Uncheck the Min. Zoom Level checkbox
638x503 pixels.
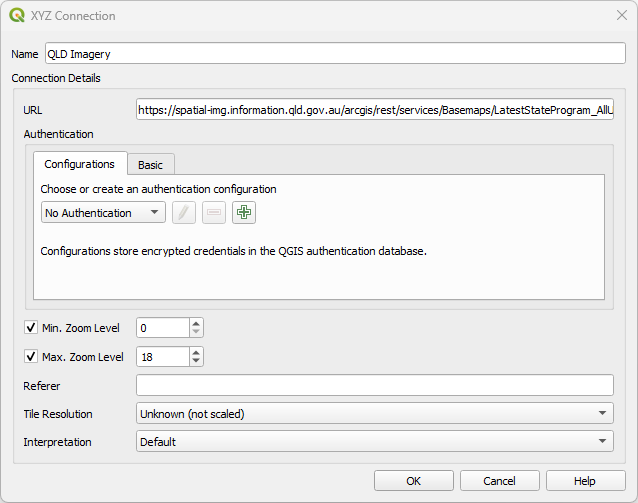pos(31,327)
